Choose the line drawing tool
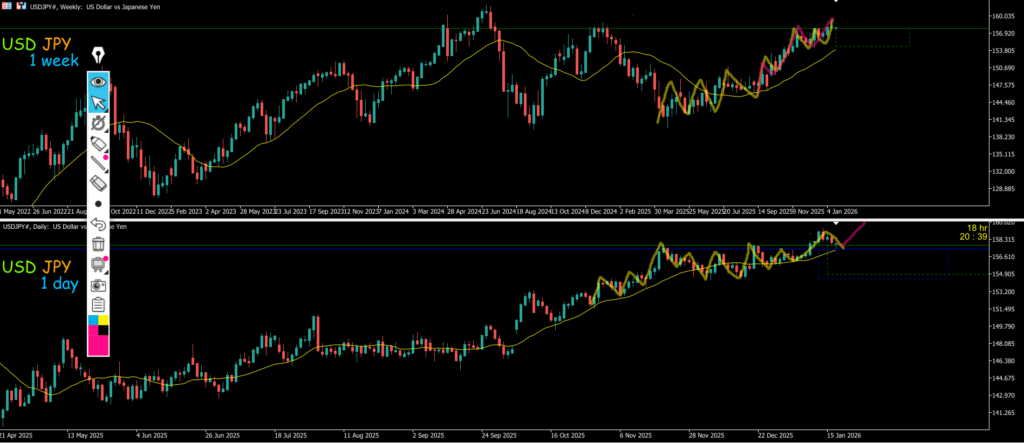This screenshot has width=1024, height=443. pyautogui.click(x=98, y=164)
